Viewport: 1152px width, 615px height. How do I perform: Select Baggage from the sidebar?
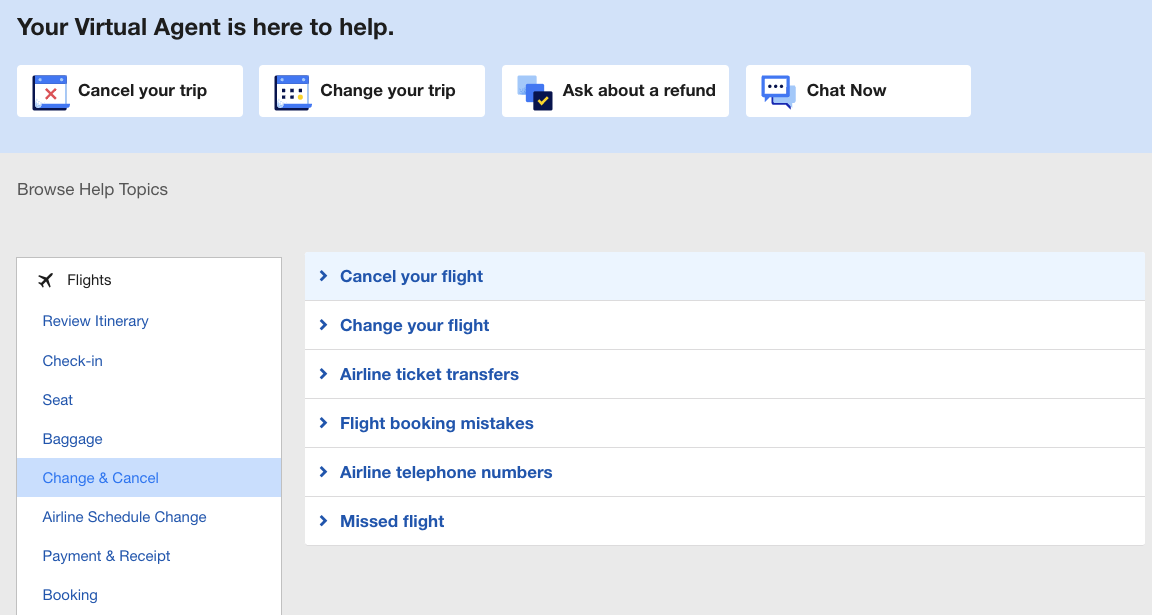72,439
